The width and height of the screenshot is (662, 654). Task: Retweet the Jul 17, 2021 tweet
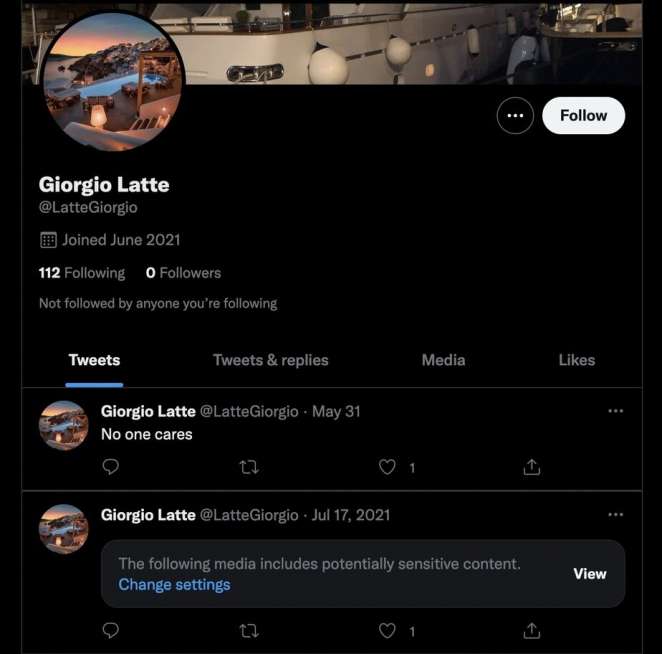click(x=250, y=630)
